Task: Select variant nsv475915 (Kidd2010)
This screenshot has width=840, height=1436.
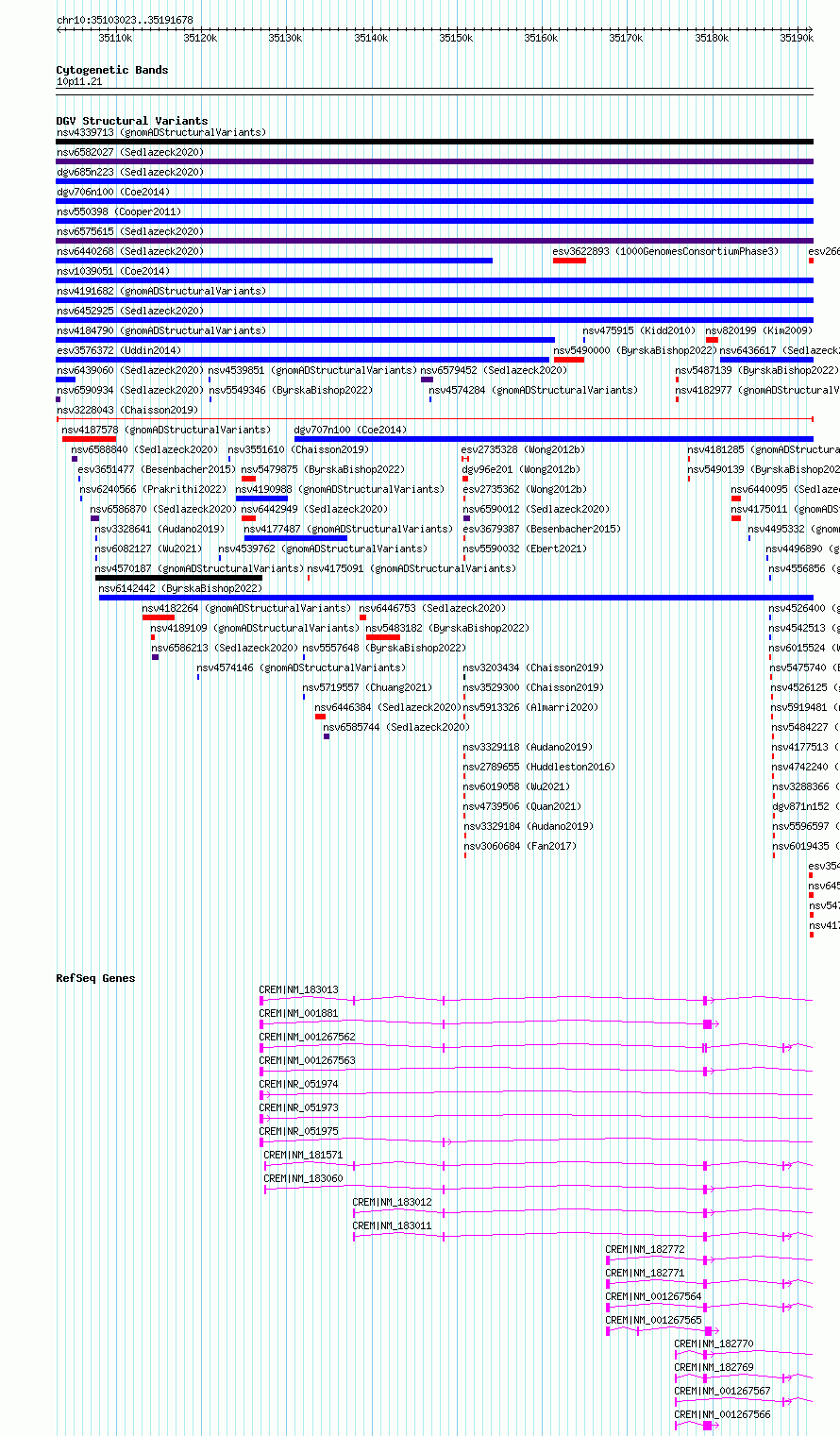Action: click(639, 330)
